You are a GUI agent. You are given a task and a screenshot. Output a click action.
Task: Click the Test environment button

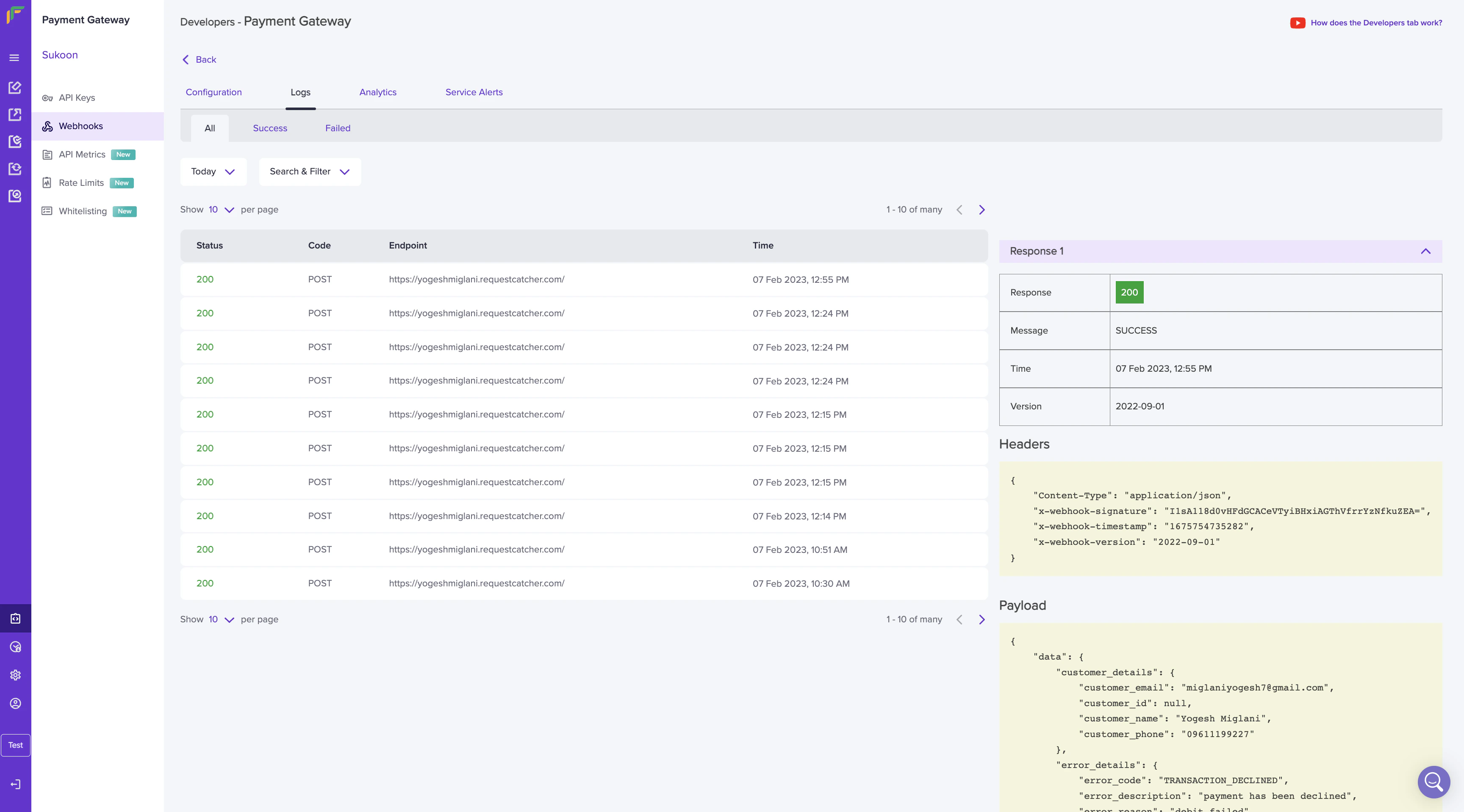click(15, 746)
